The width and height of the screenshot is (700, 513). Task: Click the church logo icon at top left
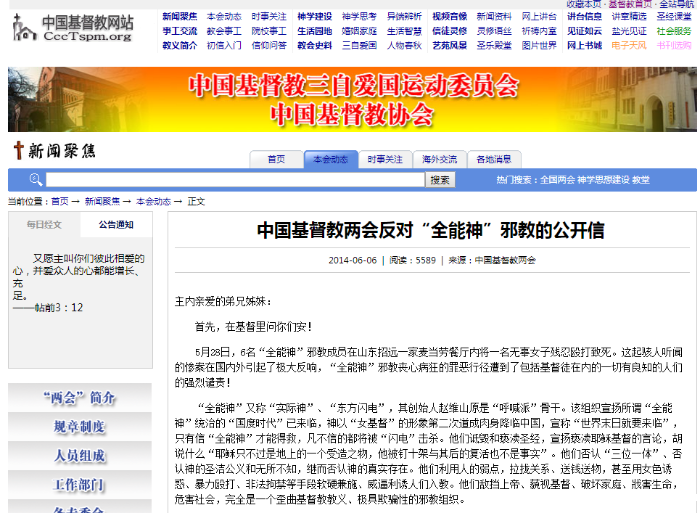tap(24, 28)
